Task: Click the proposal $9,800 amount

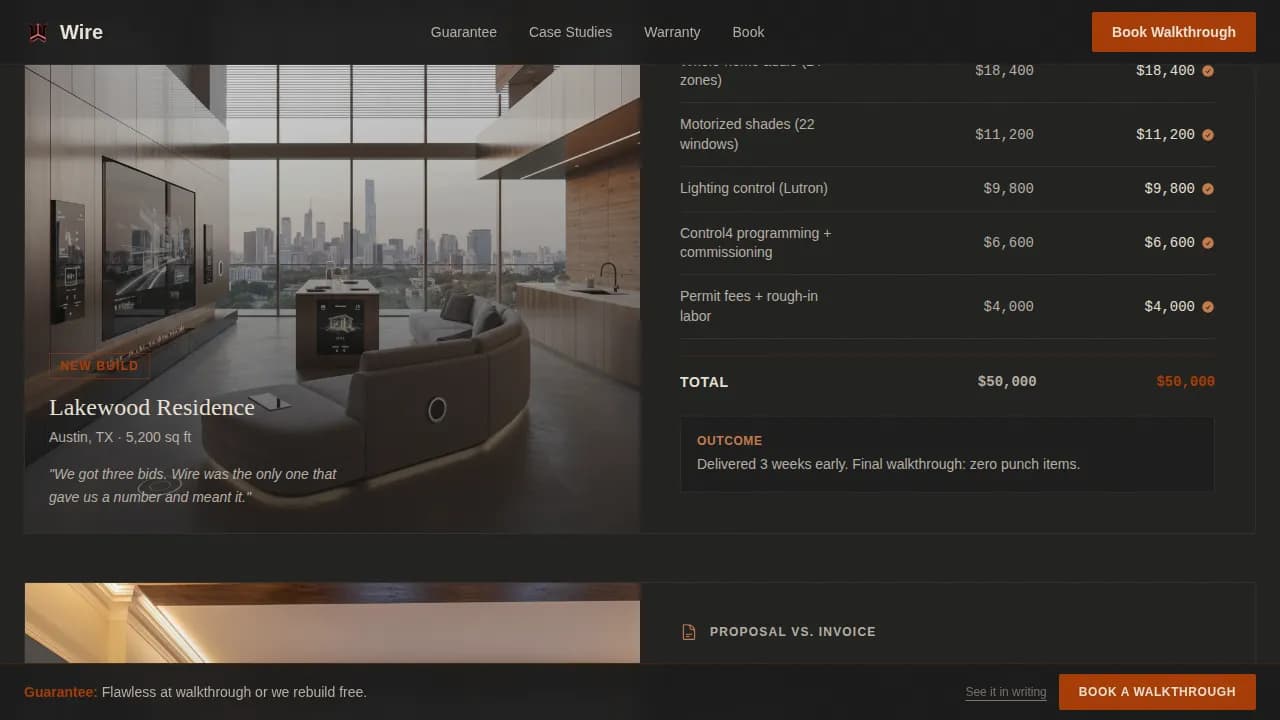Action: point(1008,189)
